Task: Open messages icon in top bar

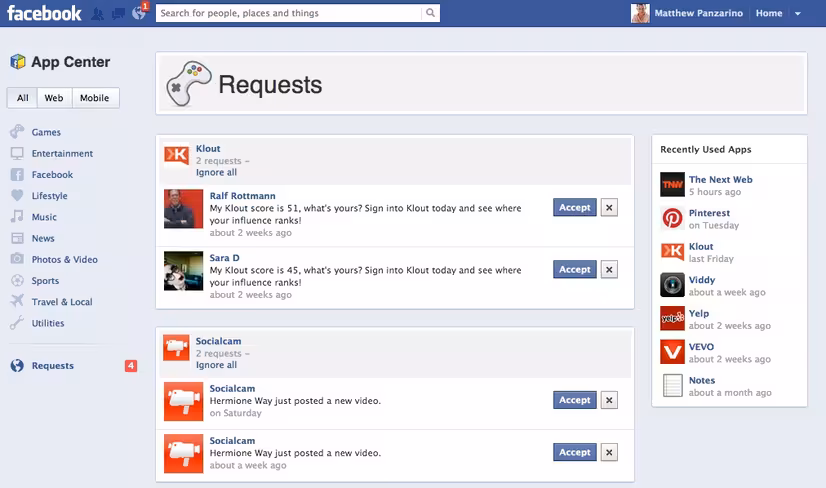Action: click(118, 14)
